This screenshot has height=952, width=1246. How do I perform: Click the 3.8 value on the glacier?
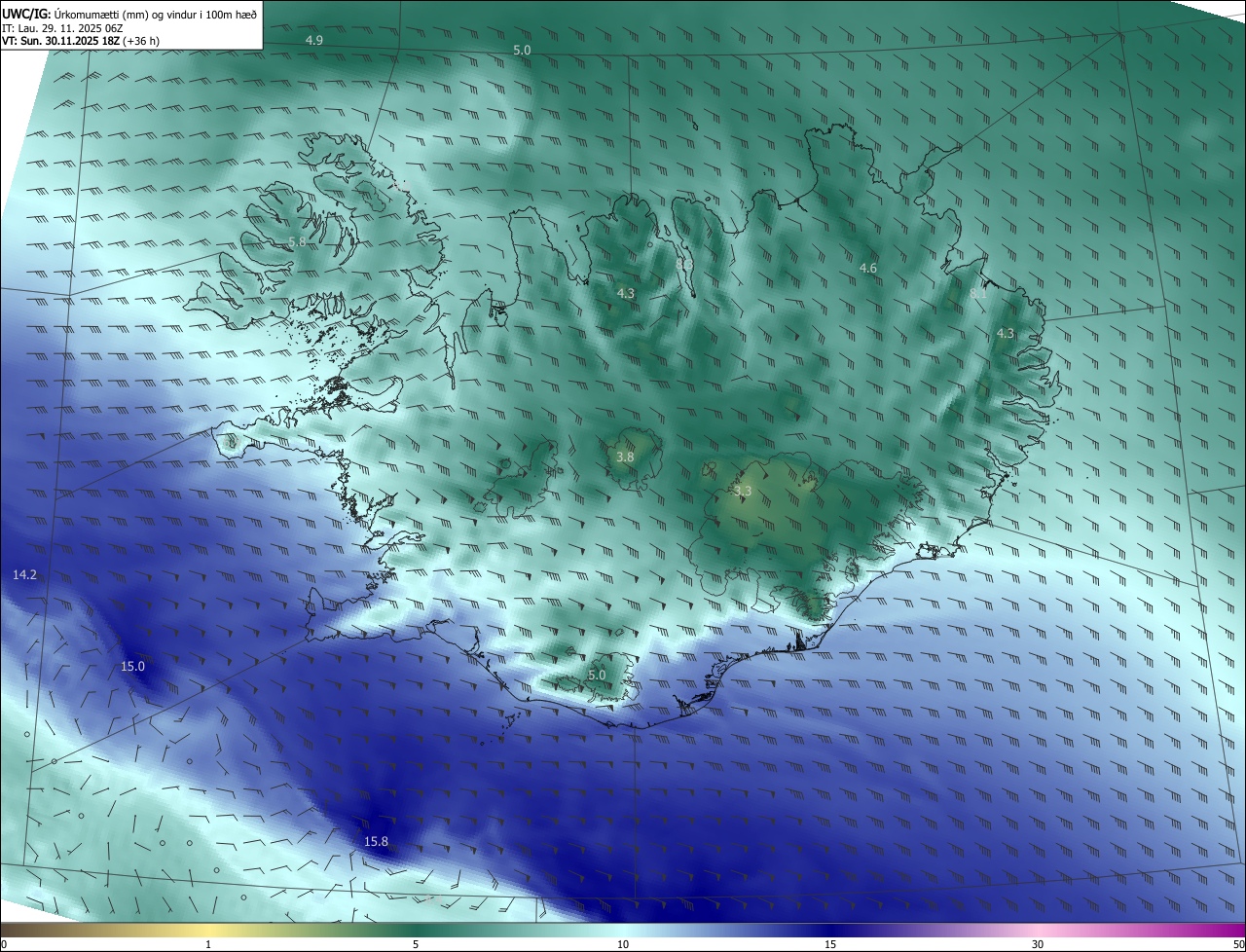coord(626,457)
